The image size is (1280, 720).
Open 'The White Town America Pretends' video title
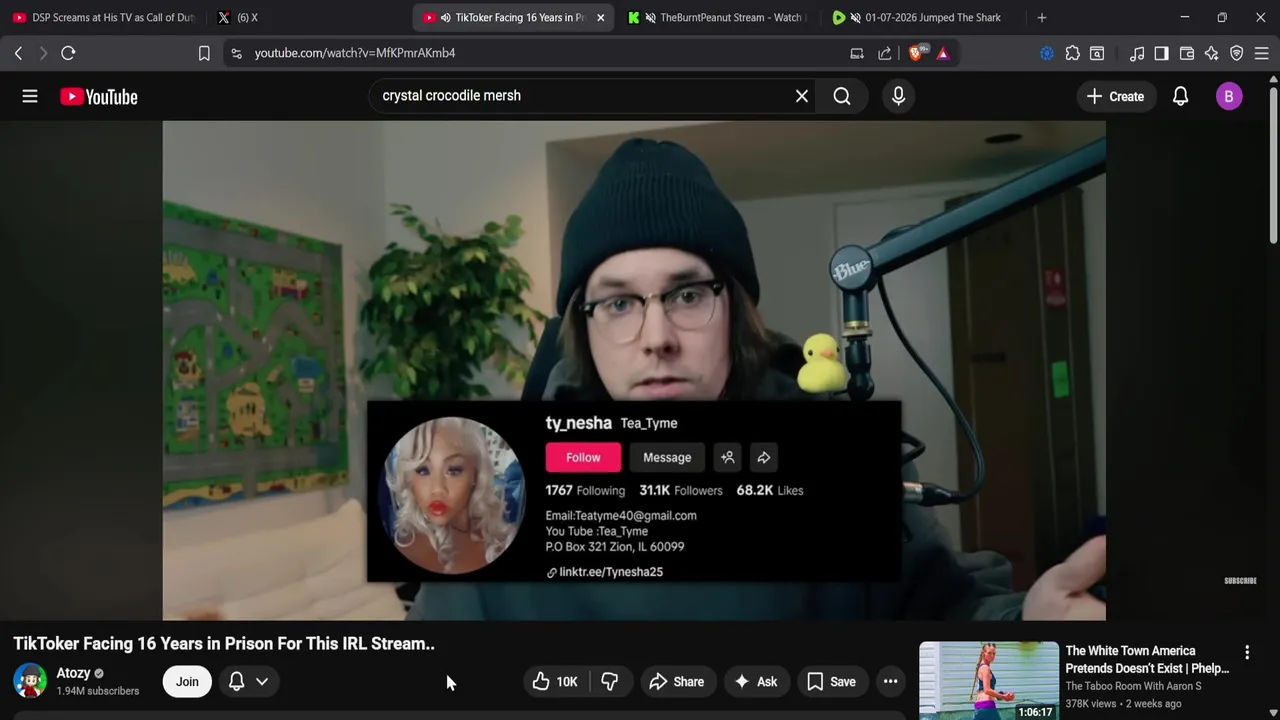coord(1147,659)
